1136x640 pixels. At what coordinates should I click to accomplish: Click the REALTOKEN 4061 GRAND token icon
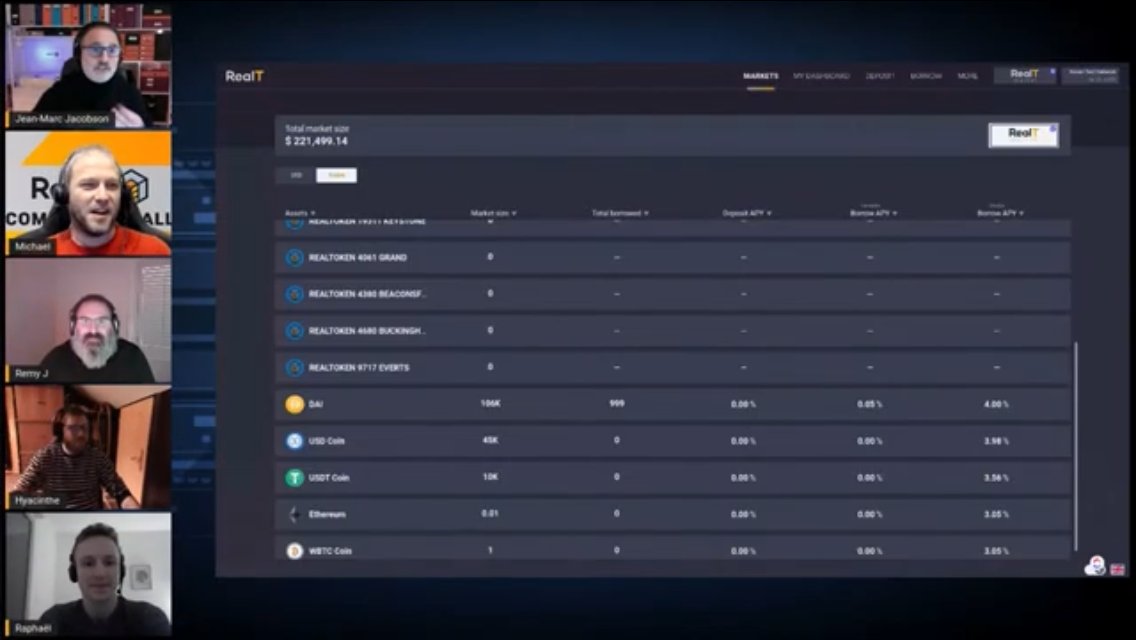point(294,257)
